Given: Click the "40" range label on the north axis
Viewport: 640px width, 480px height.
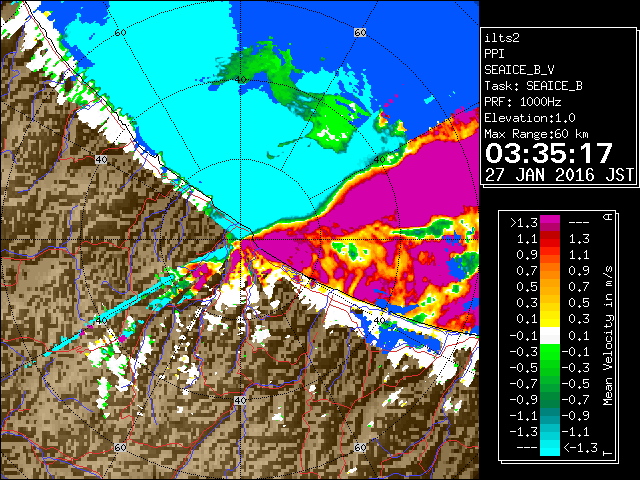Looking at the screenshot, I should [x=241, y=80].
